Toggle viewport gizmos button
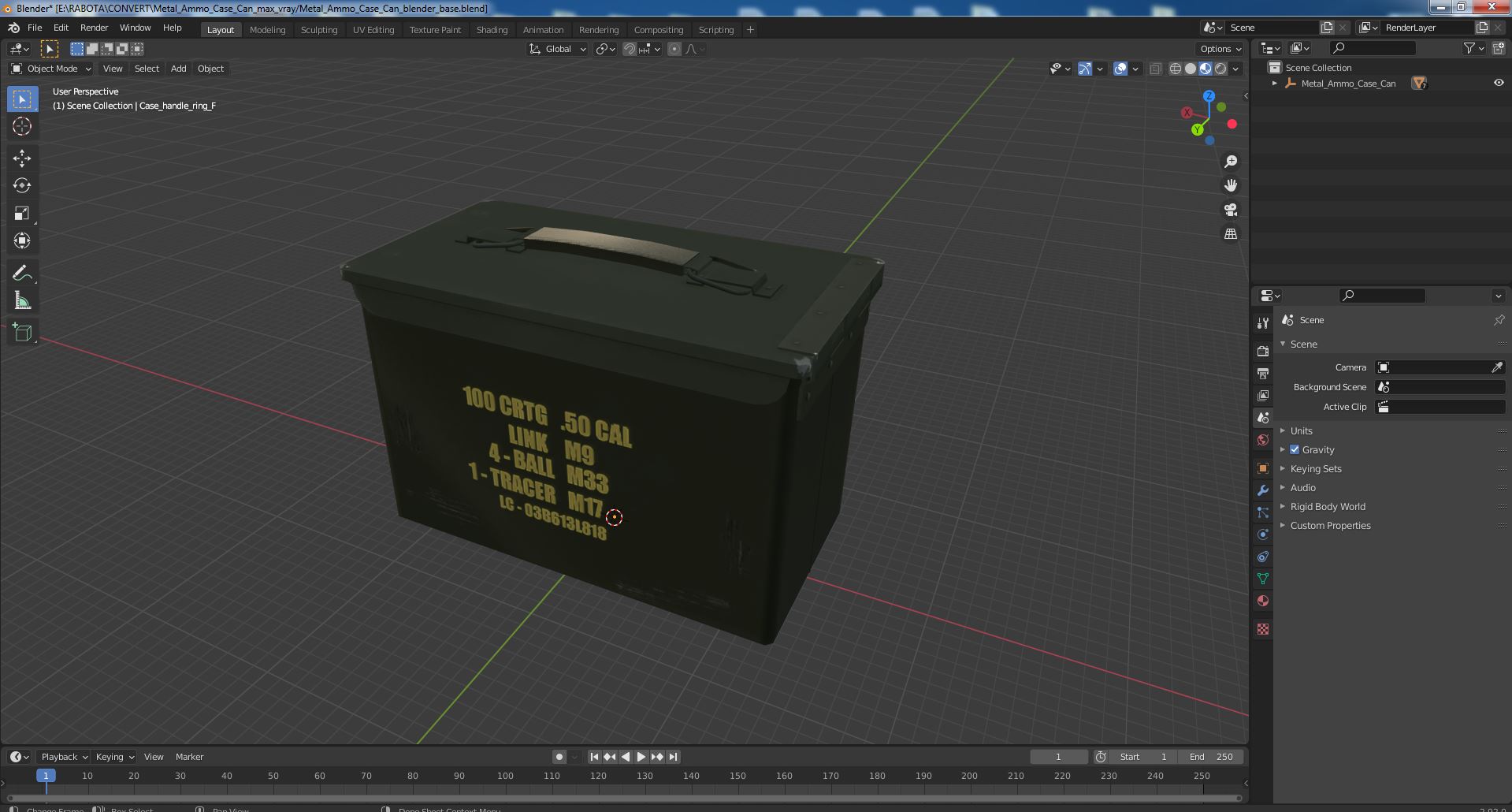The height and width of the screenshot is (812, 1512). [x=1085, y=69]
